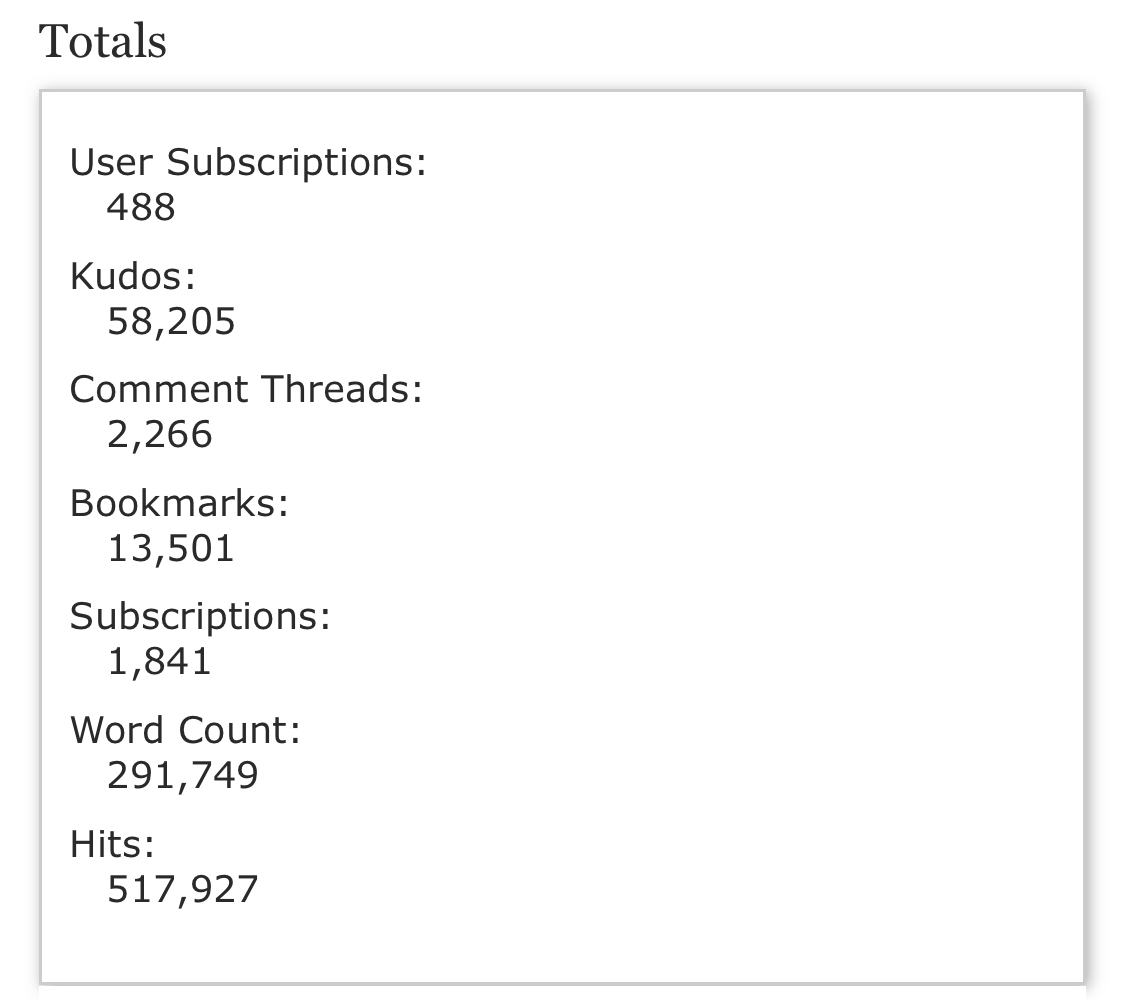Click the Hits label
Screen dimensions: 1125x1000
113,844
